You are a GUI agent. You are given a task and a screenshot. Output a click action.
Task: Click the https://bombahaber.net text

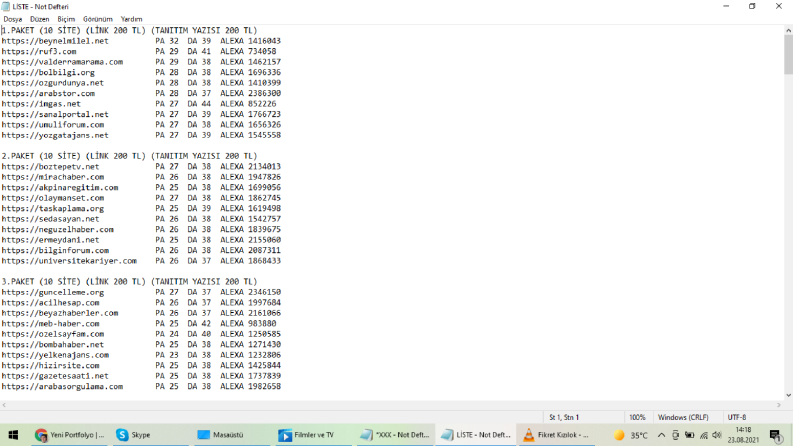point(53,344)
